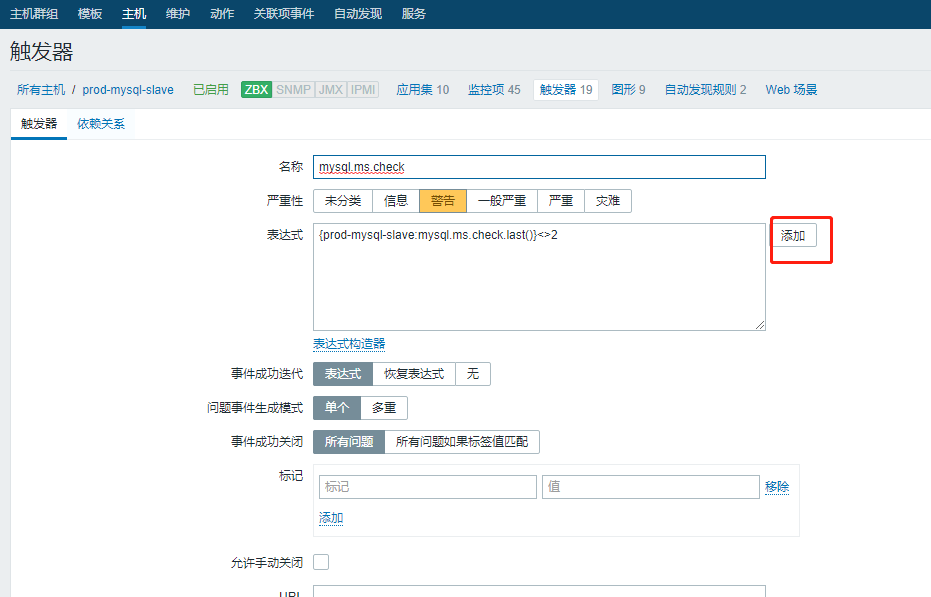Screen dimensions: 931x597
Task: Open the 动作 menu item
Action: pos(221,14)
